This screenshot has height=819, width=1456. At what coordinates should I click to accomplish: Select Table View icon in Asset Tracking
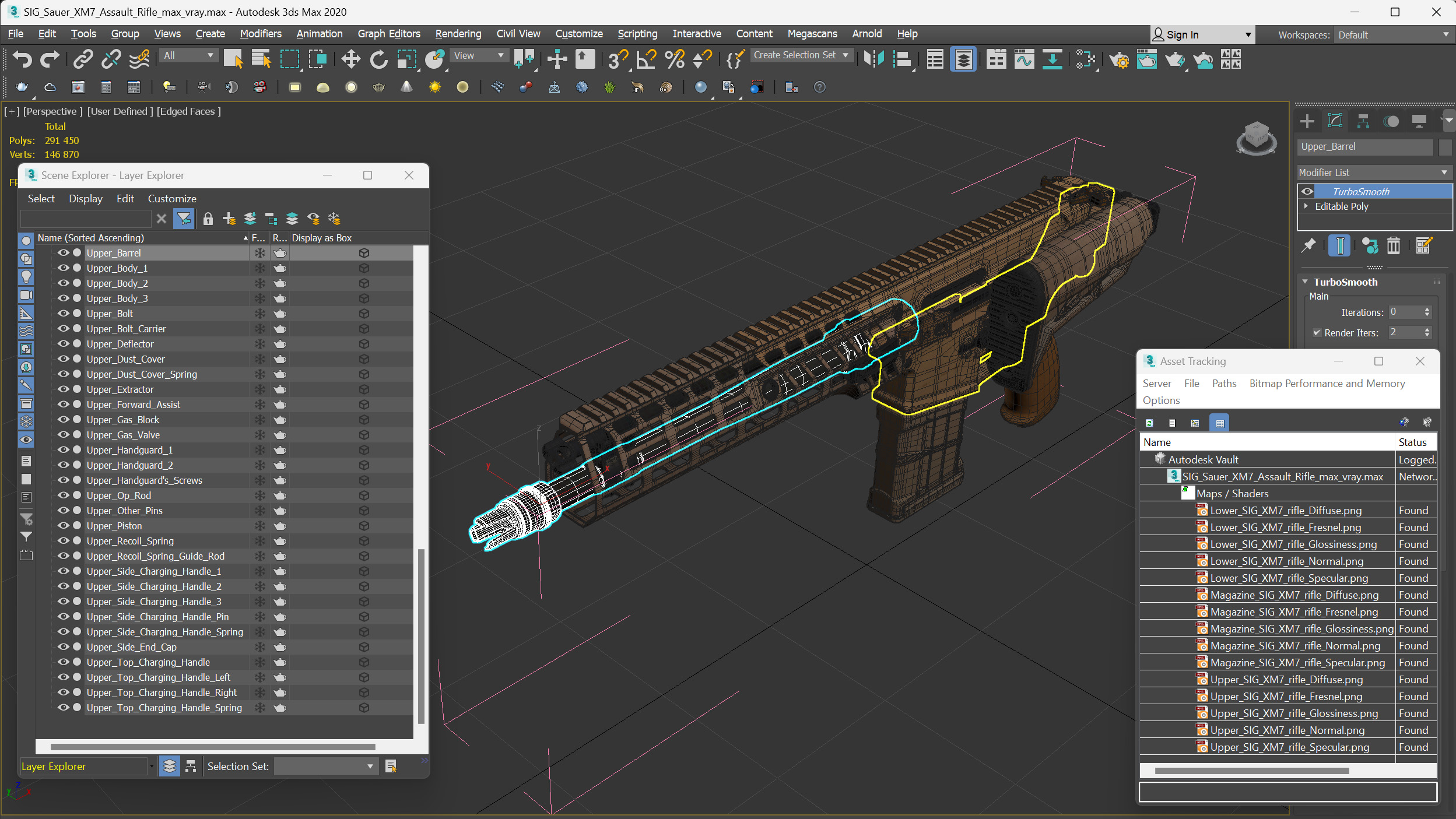(x=1219, y=423)
